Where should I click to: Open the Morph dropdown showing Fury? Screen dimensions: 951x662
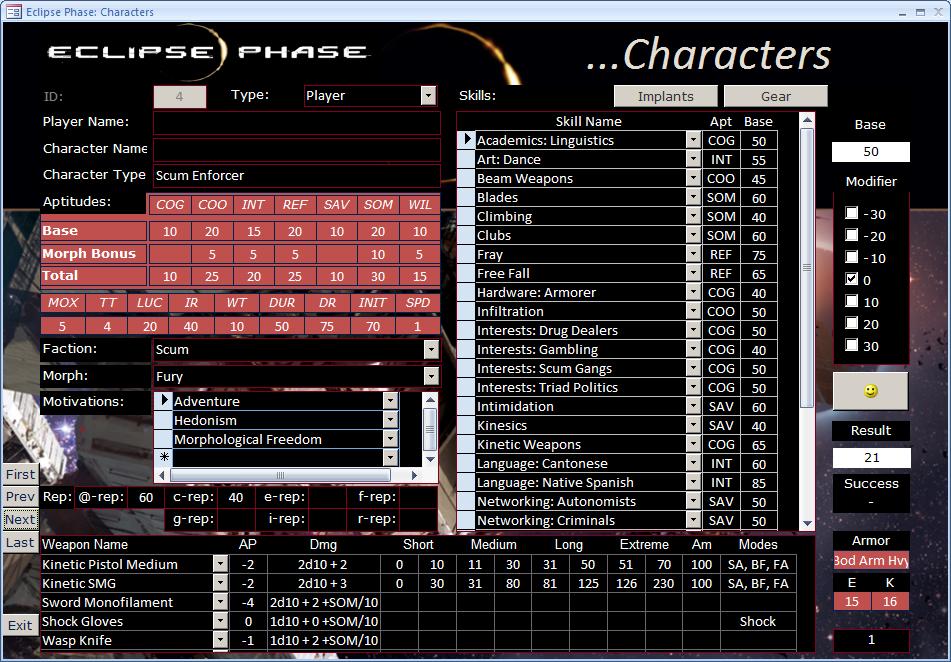click(x=431, y=376)
